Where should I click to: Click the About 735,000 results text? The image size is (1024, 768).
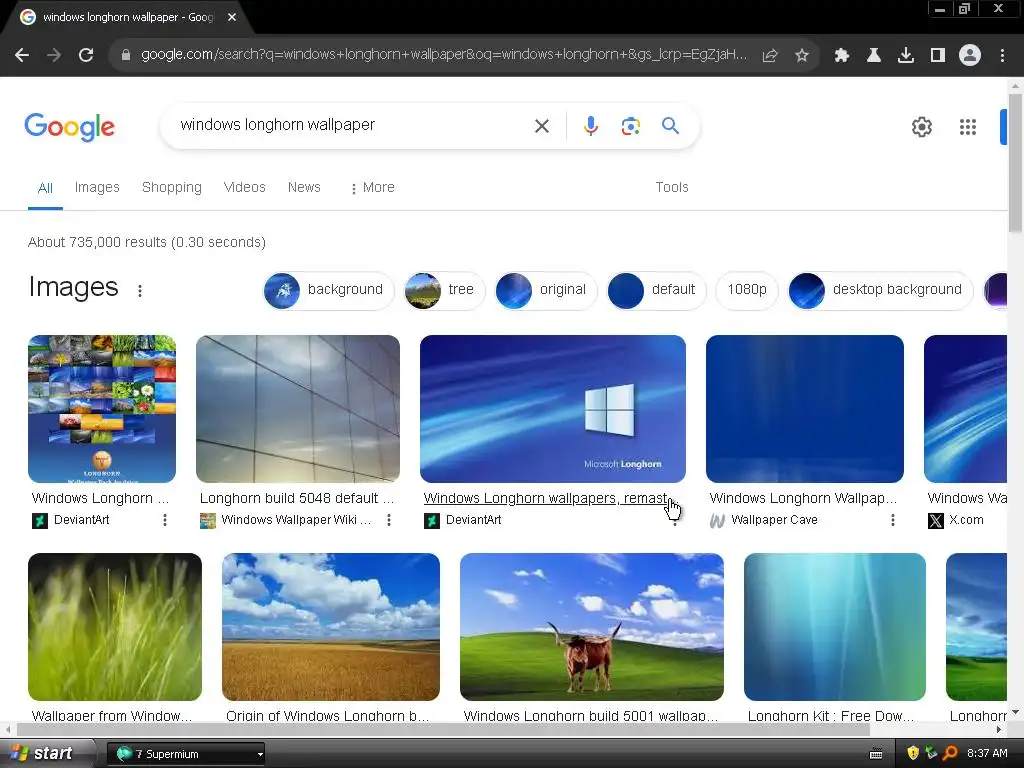click(x=146, y=242)
